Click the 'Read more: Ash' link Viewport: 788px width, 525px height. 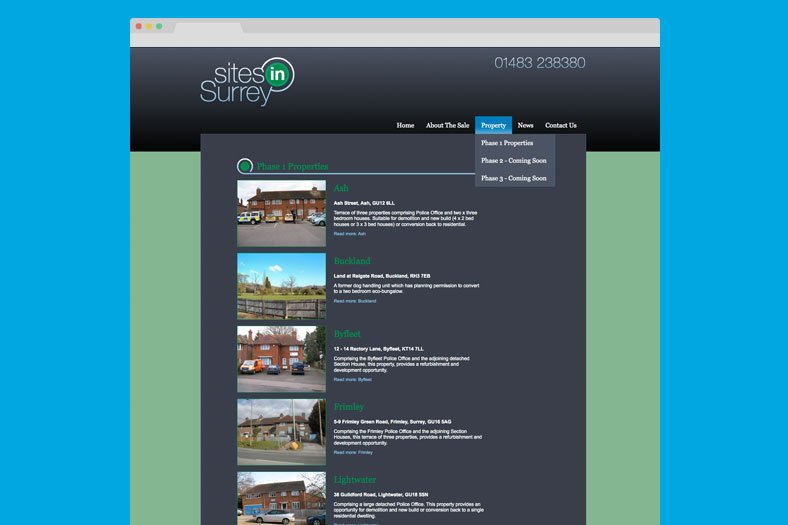click(350, 234)
